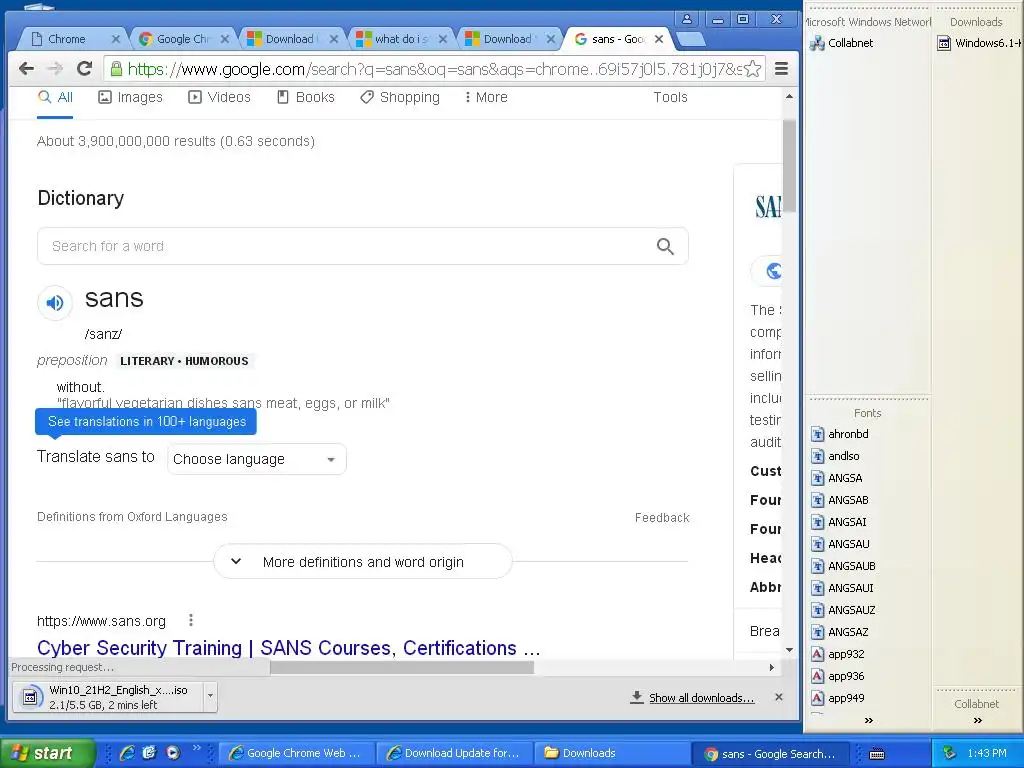
Task: Click the globe icon in the knowledge panel
Action: [773, 270]
